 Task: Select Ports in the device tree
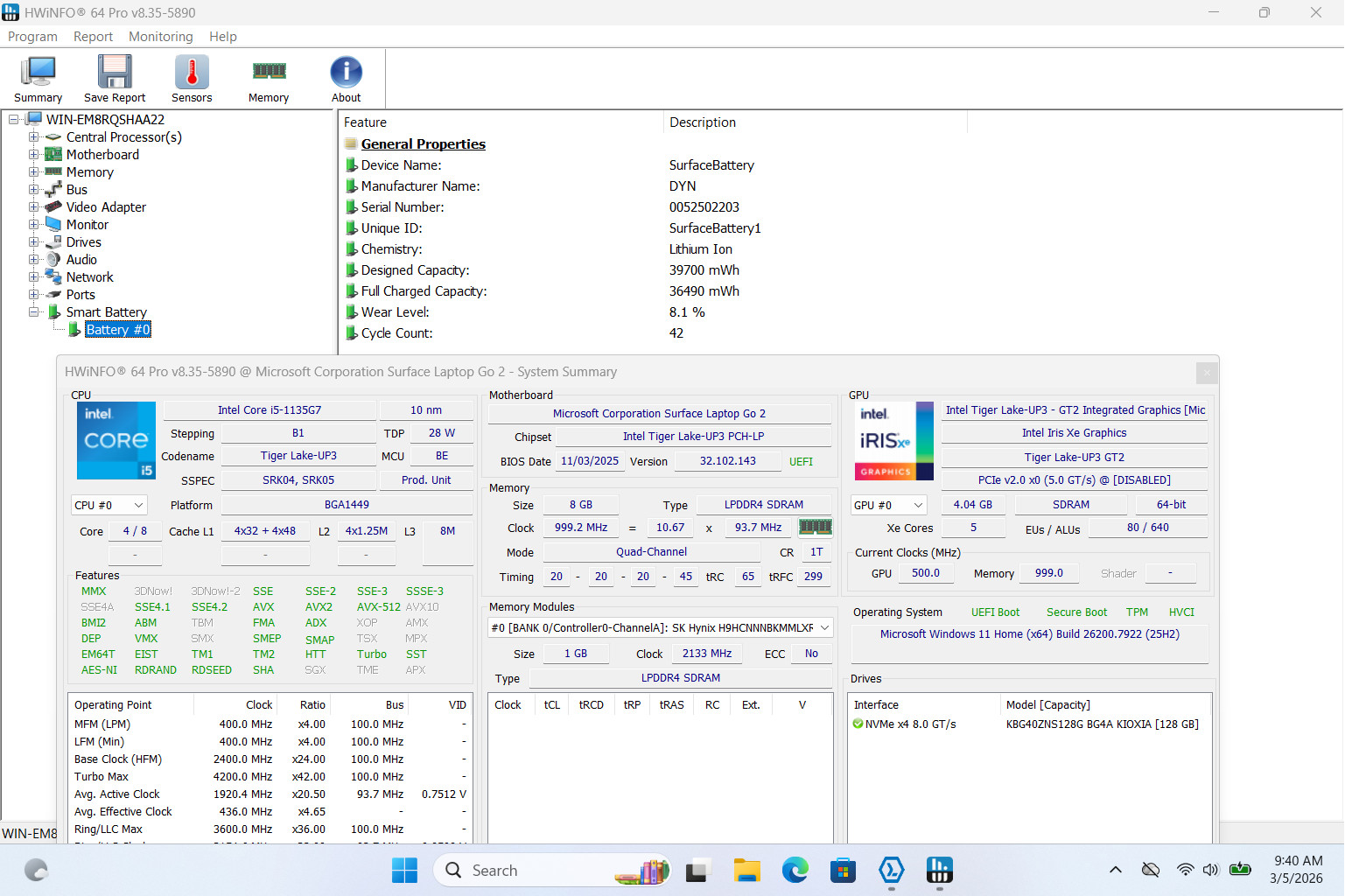point(81,295)
